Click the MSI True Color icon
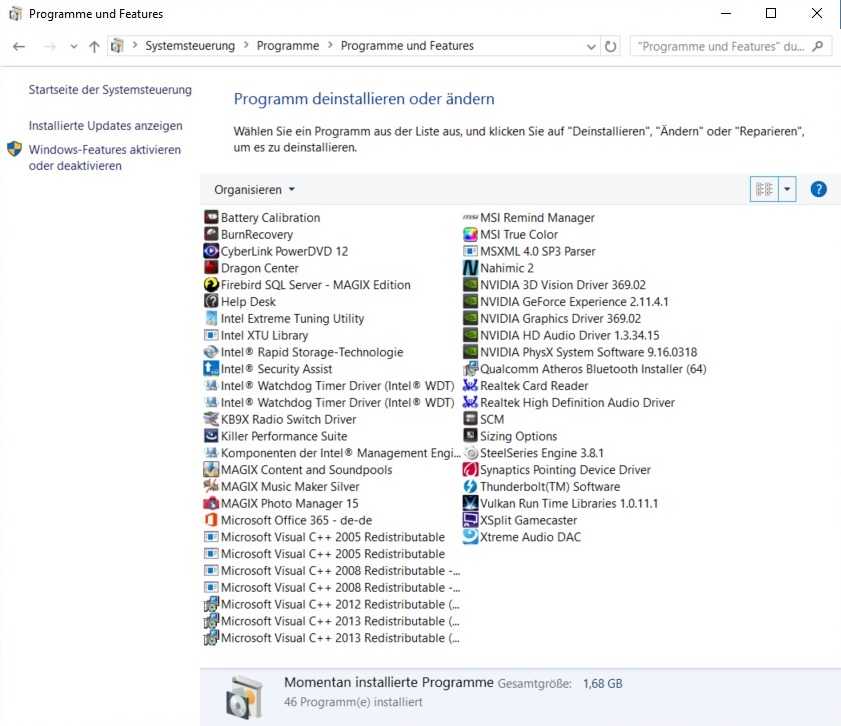Image resolution: width=841 pixels, height=726 pixels. click(470, 234)
